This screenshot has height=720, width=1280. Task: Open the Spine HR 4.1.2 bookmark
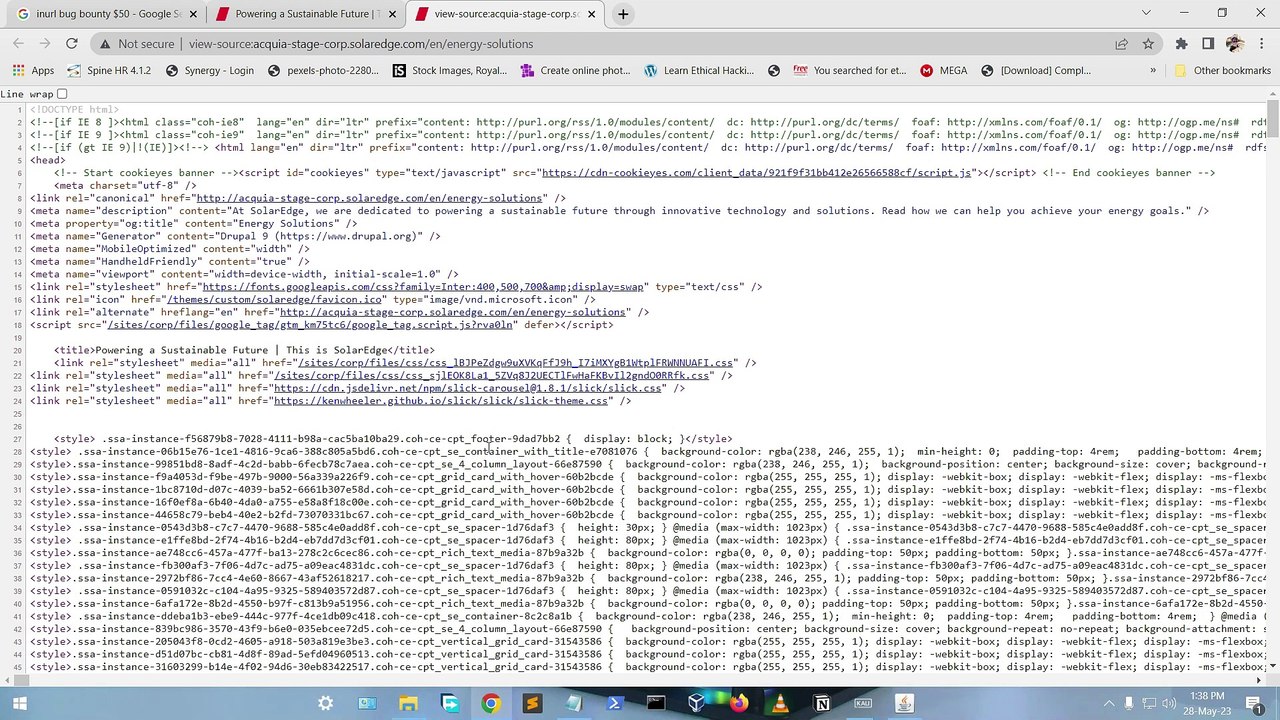point(108,70)
